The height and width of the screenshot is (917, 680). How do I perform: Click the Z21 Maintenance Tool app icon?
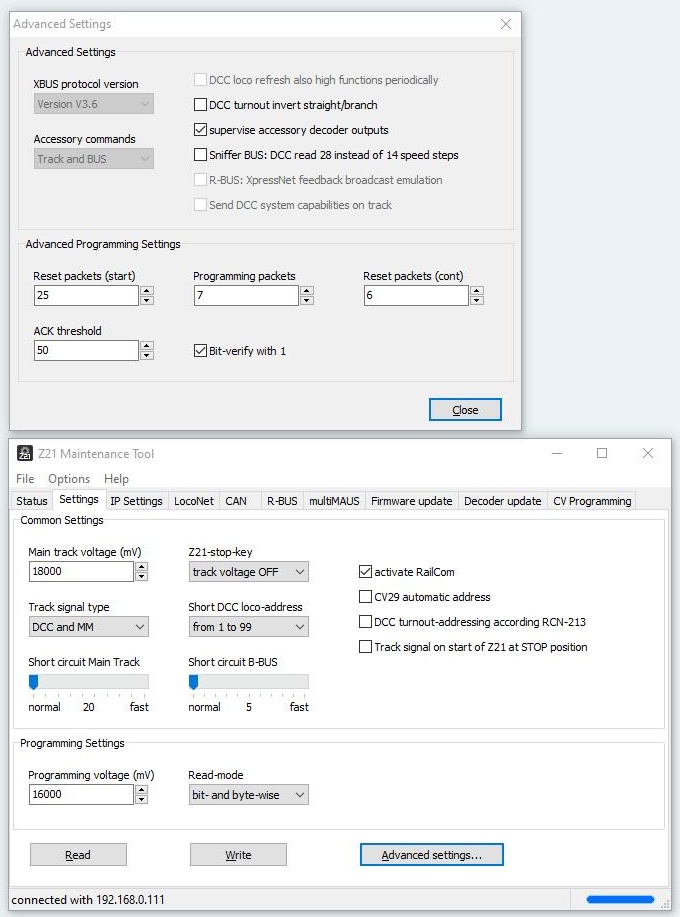[25, 453]
